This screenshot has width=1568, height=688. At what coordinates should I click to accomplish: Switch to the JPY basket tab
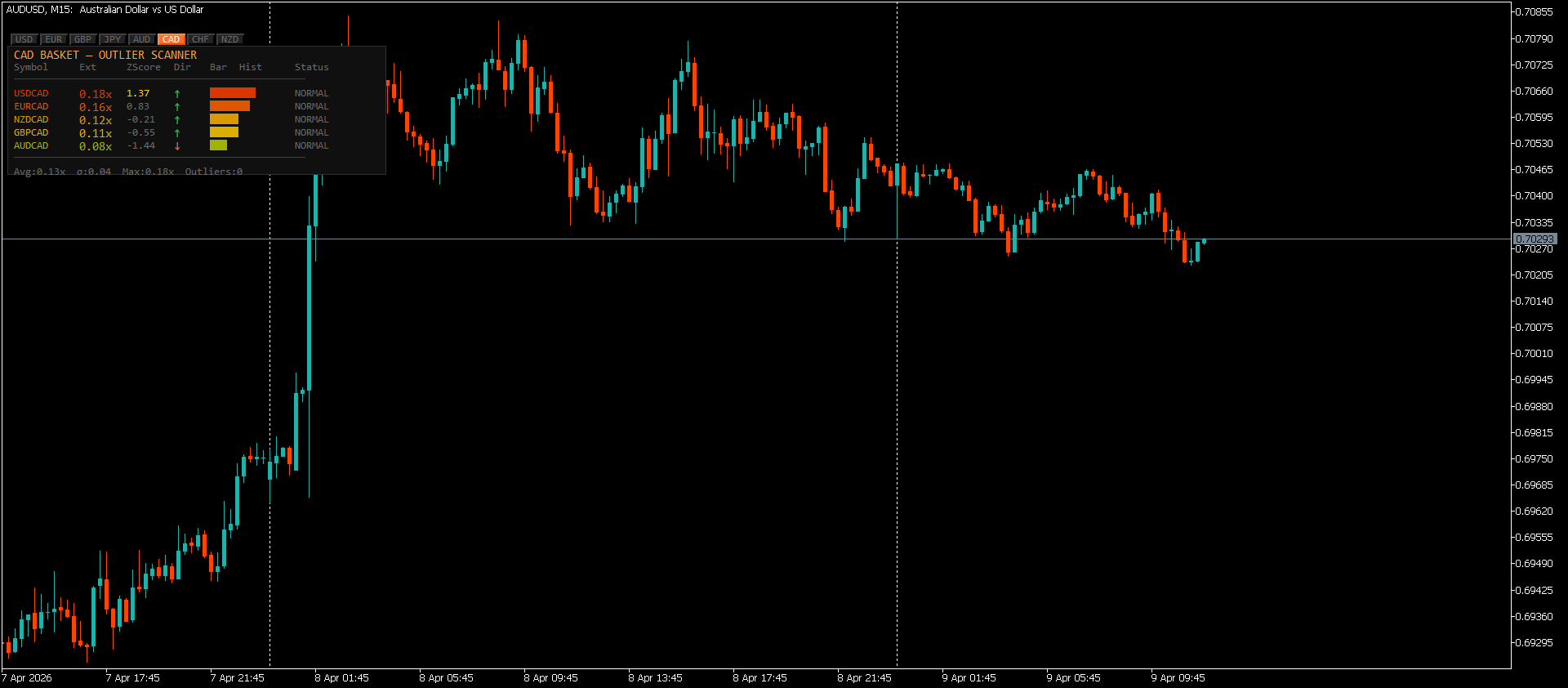113,39
